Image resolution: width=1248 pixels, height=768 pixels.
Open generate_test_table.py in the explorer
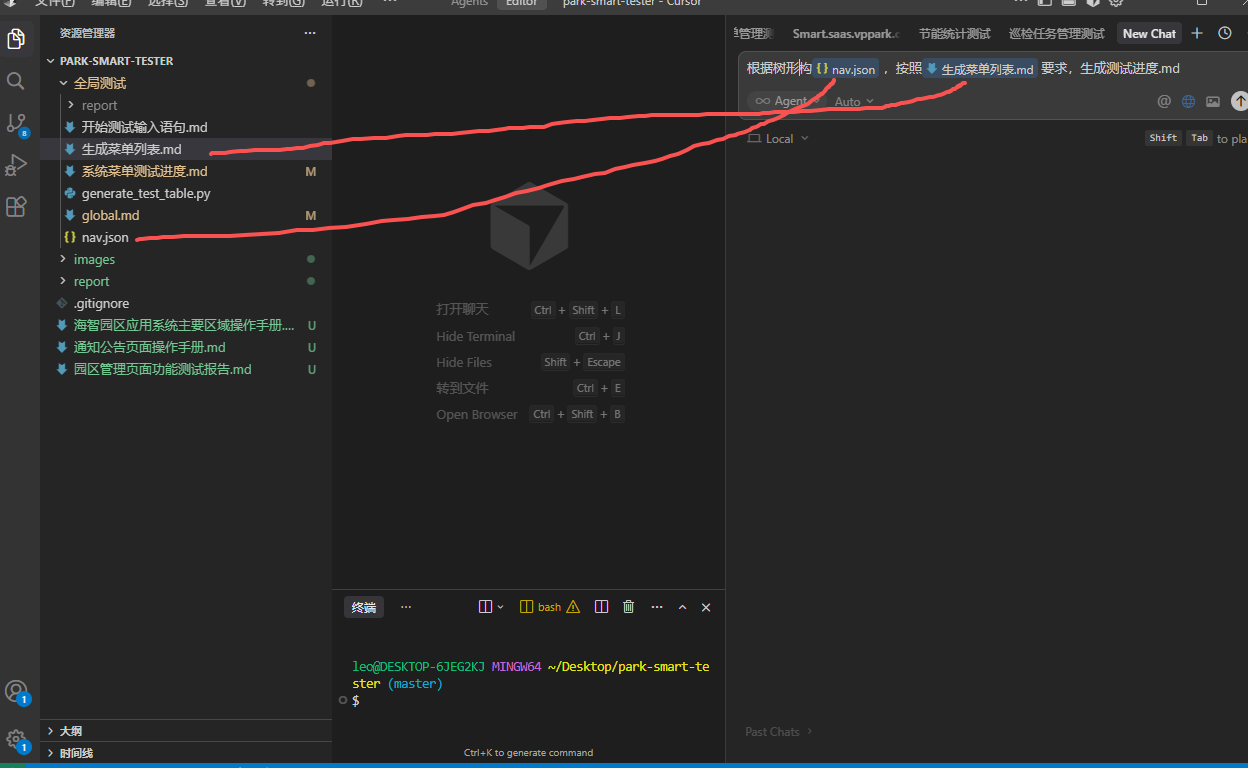[146, 193]
